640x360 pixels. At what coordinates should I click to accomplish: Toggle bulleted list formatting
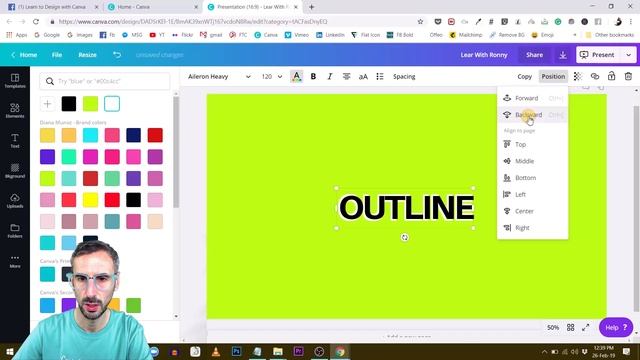coord(380,76)
